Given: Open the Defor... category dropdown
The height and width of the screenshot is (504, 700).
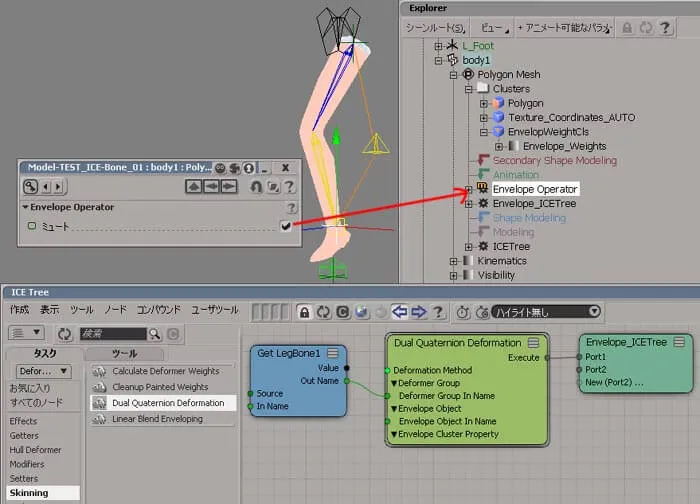Looking at the screenshot, I should pyautogui.click(x=43, y=371).
